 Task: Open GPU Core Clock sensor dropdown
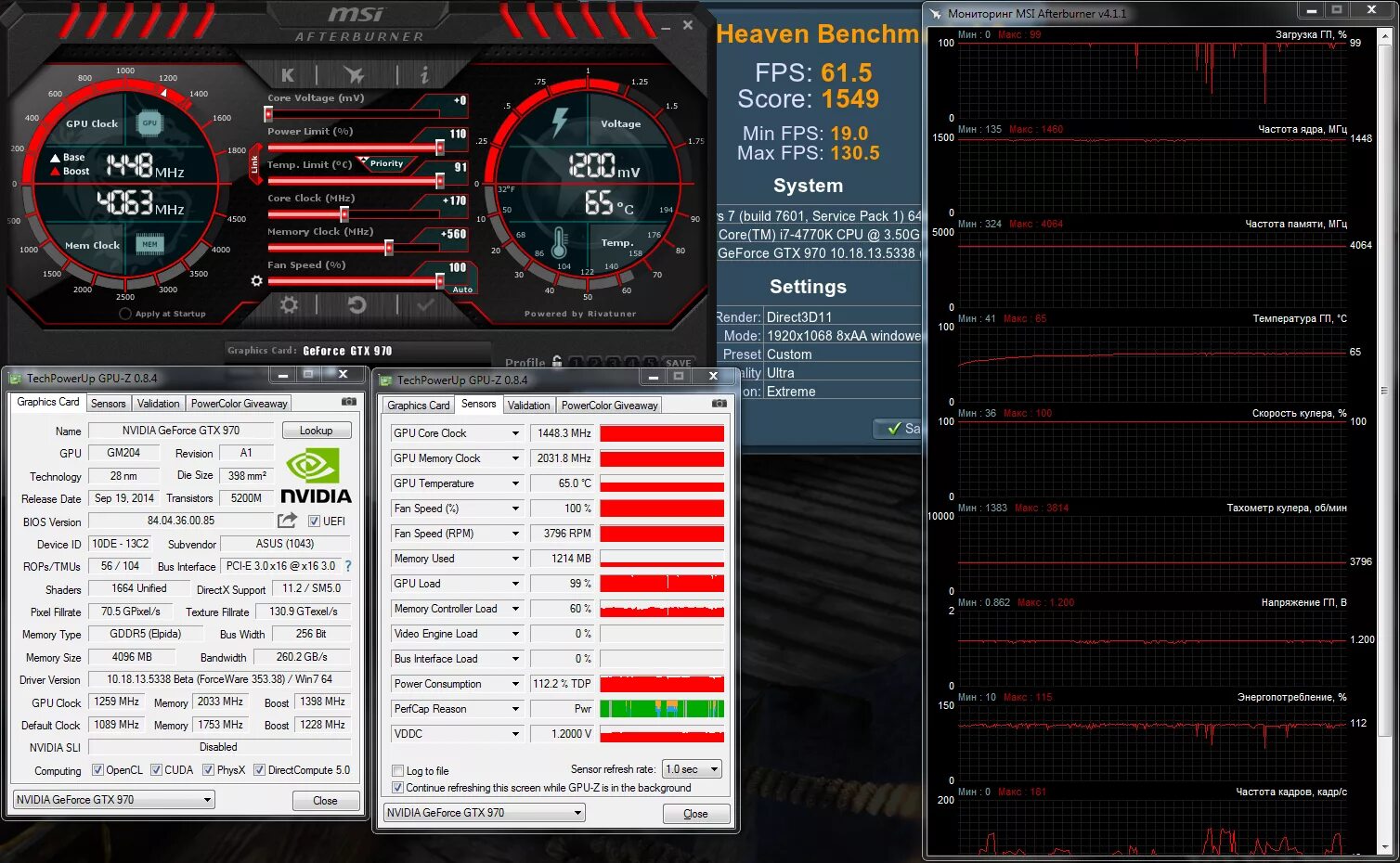[x=515, y=433]
